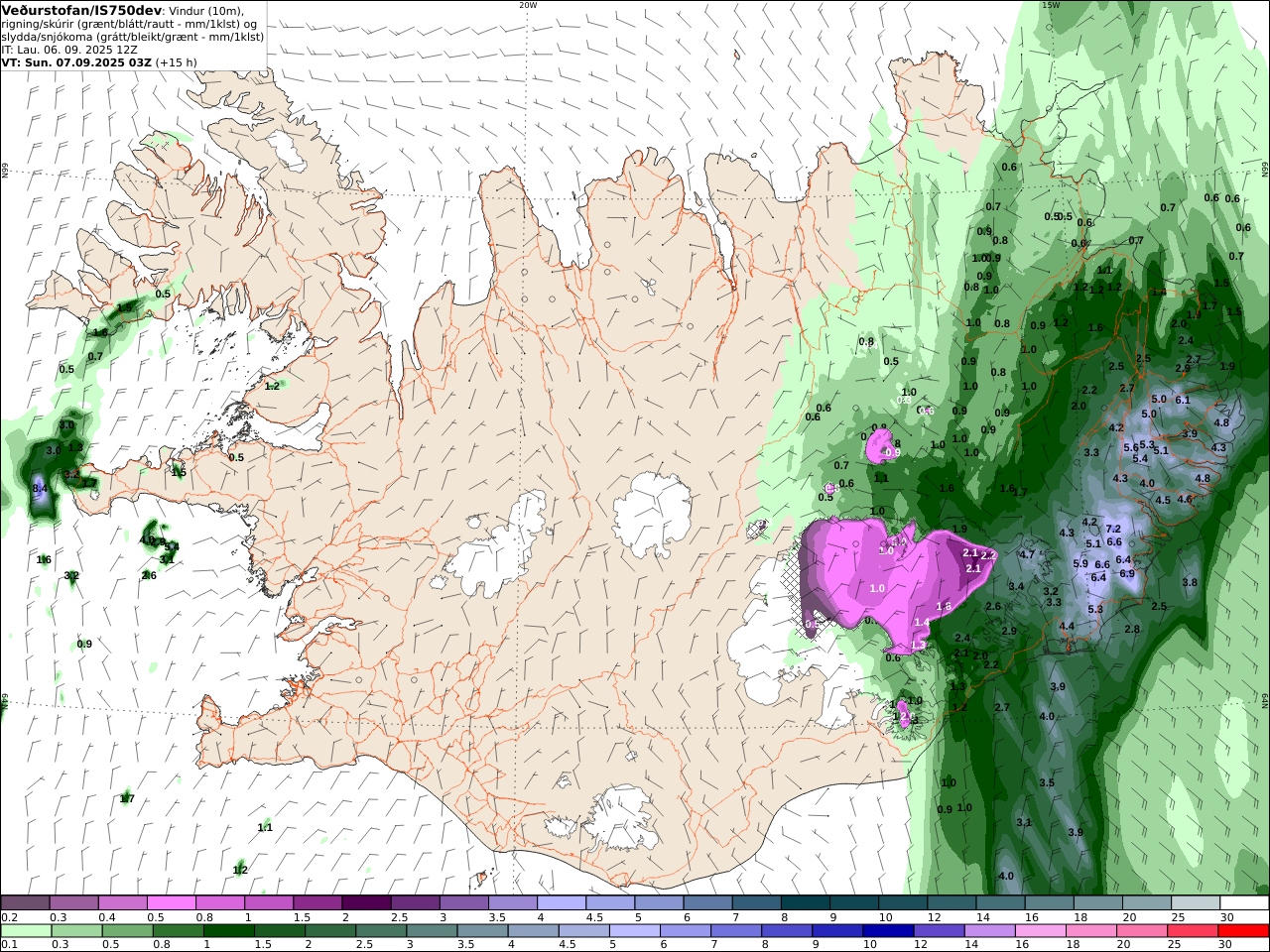Select the top-row legend swatch labeled 25
This screenshot has height=952, width=1270.
click(1196, 903)
